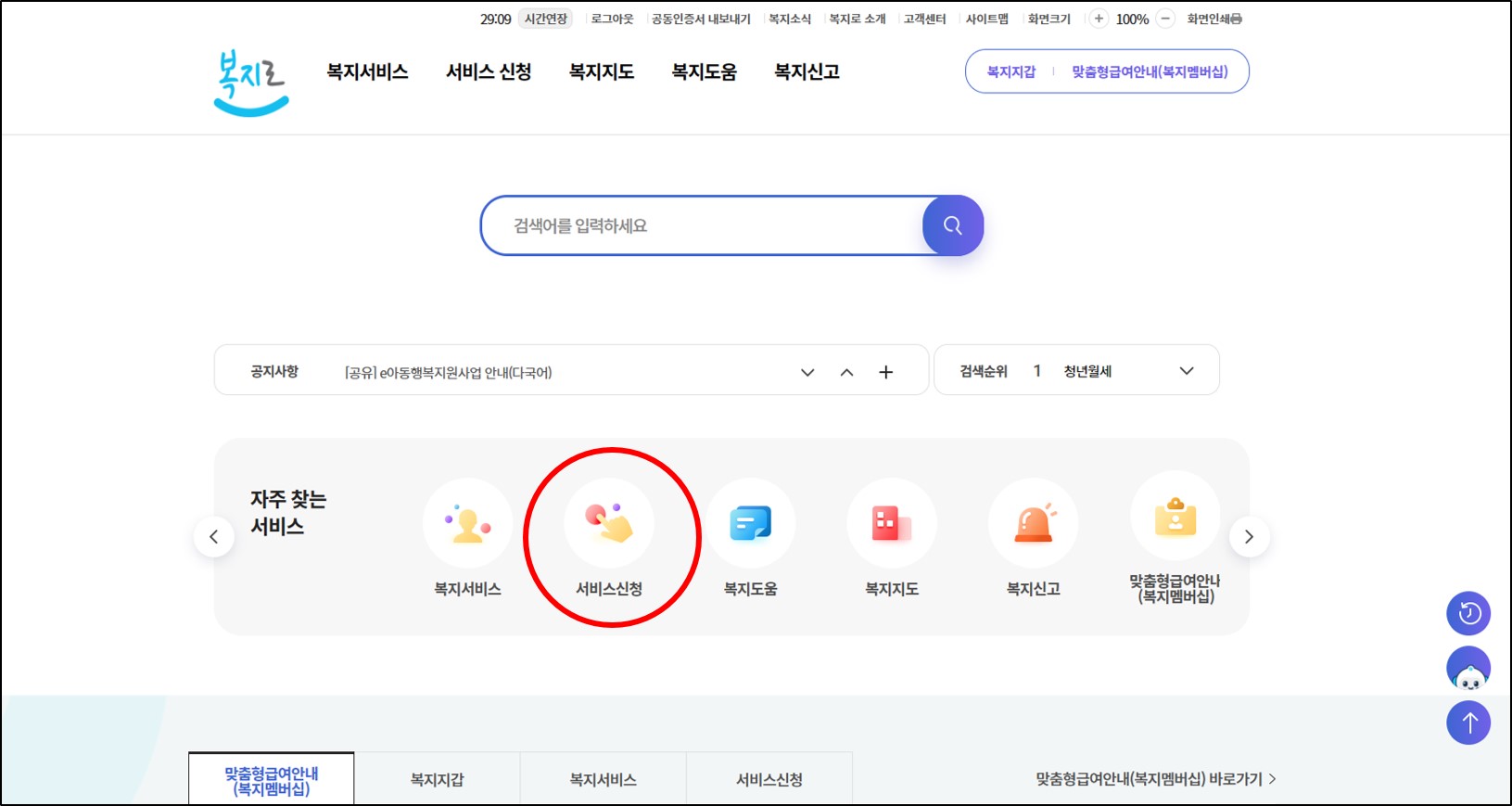Image resolution: width=1512 pixels, height=806 pixels.
Task: Open notice e아동행복지원사업 안내(다국어)
Action: 448,373
